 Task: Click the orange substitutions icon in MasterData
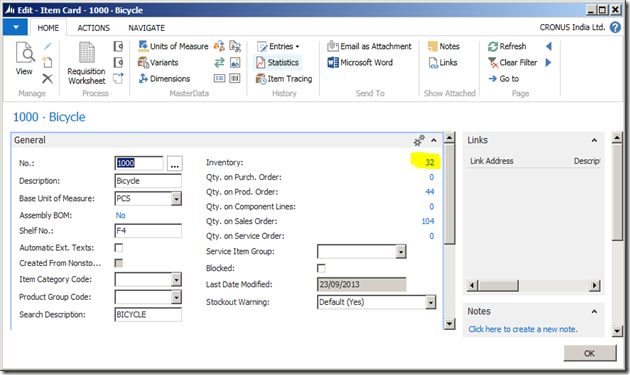(x=219, y=46)
